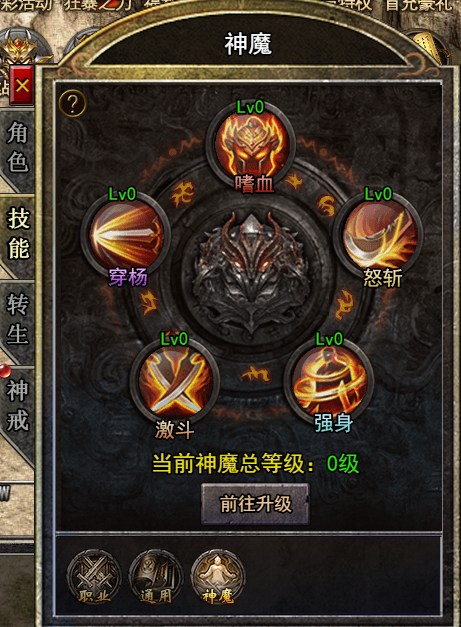Switch to the 通用 skill category
461x627 pixels.
tap(156, 576)
